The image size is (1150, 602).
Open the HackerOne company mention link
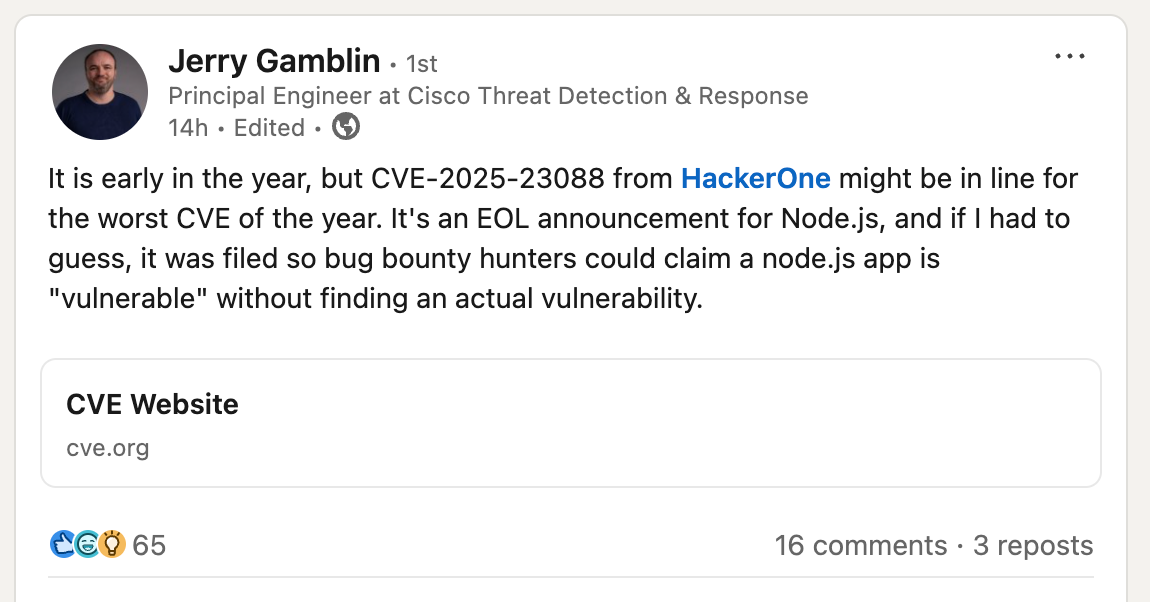(x=755, y=179)
